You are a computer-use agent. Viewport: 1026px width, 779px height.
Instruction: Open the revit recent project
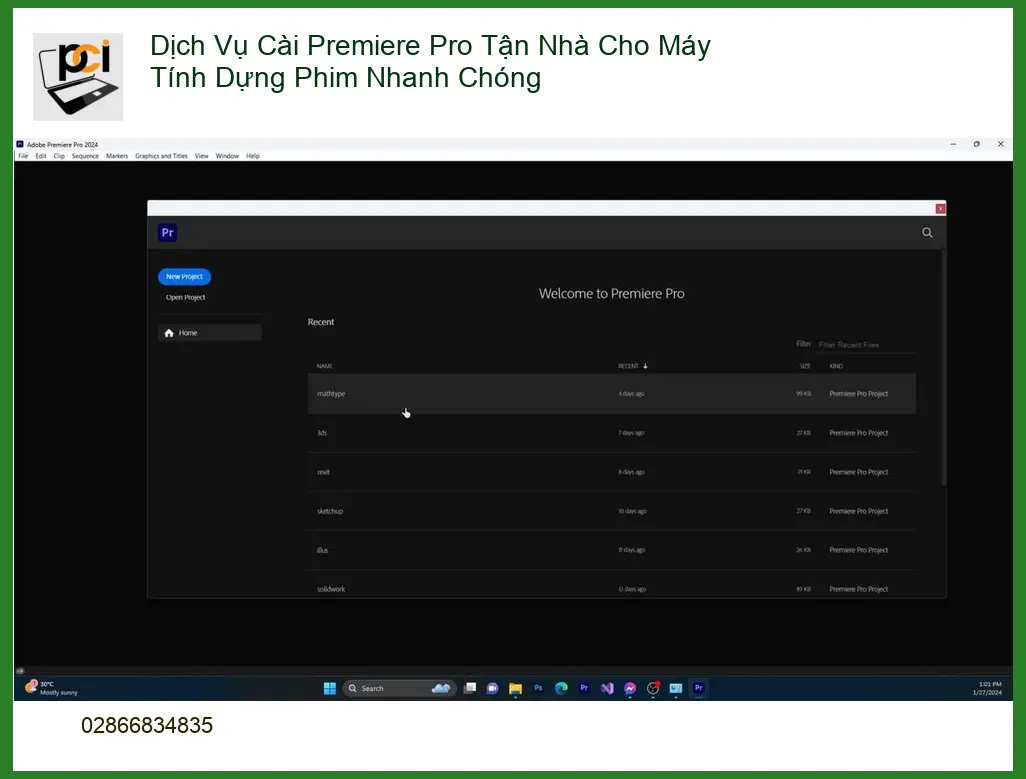coord(612,472)
